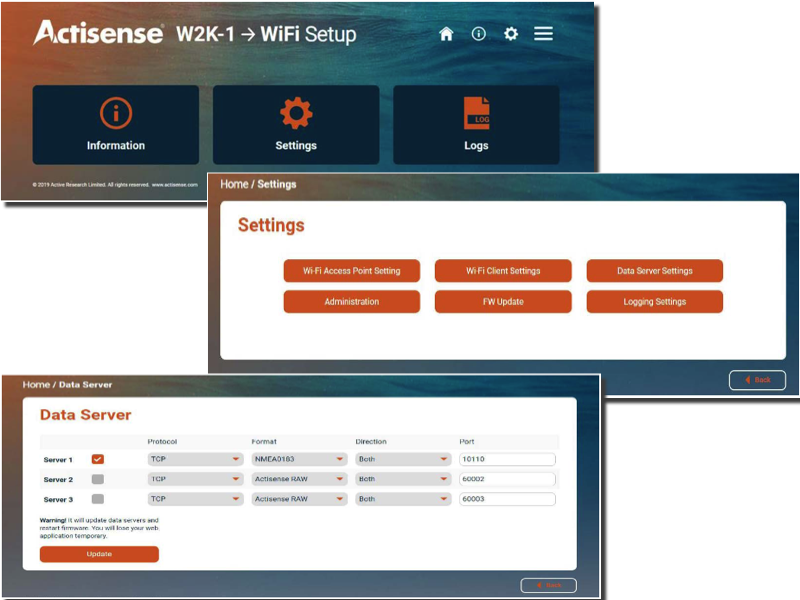Viewport: 800px width, 600px height.
Task: Click the Server 2 port field 60002
Action: click(x=507, y=479)
